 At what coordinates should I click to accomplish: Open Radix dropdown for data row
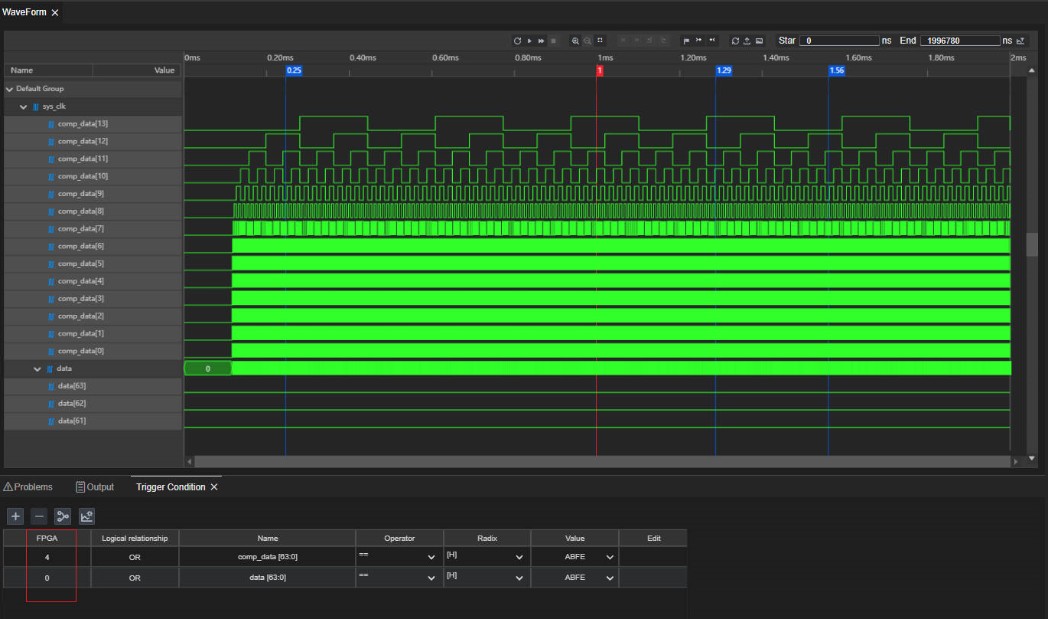pos(519,578)
